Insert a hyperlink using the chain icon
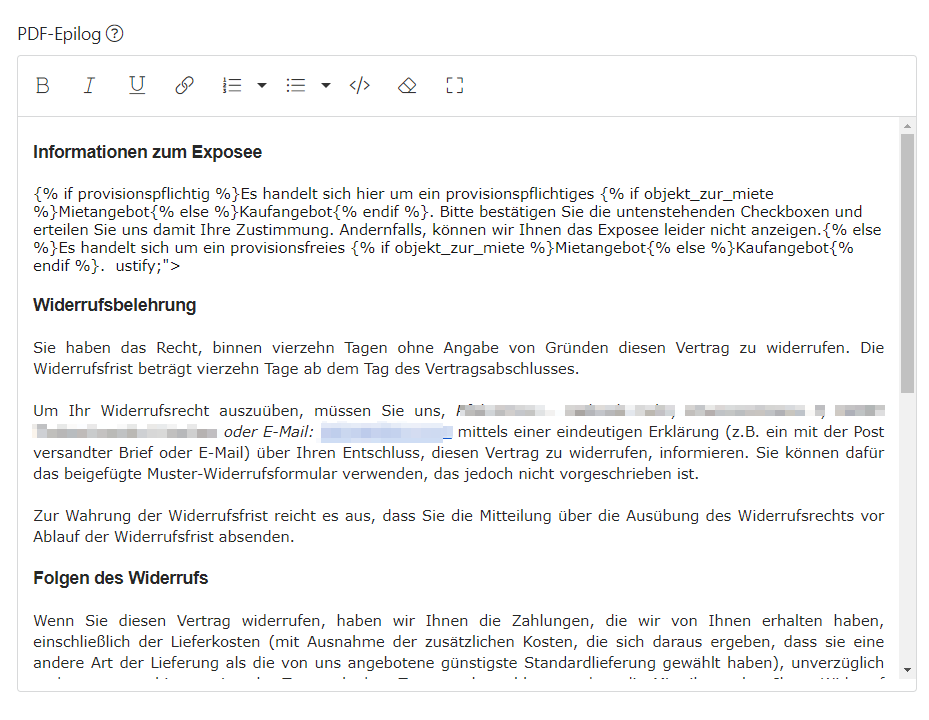 coord(184,86)
